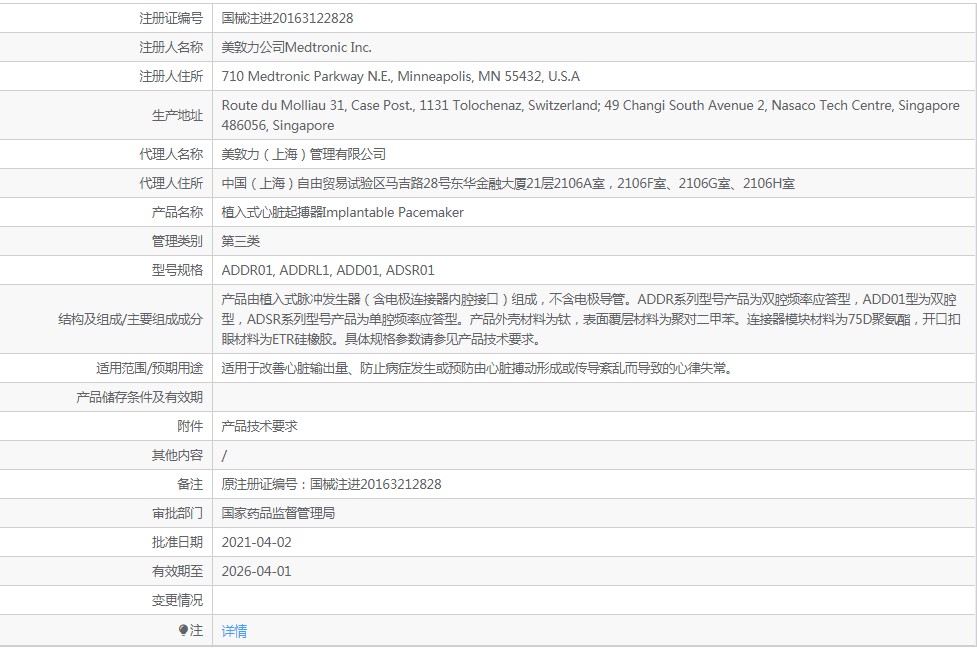
Task: Select registrant name 美敦力公司Medtronic Inc.
Action: pos(297,47)
